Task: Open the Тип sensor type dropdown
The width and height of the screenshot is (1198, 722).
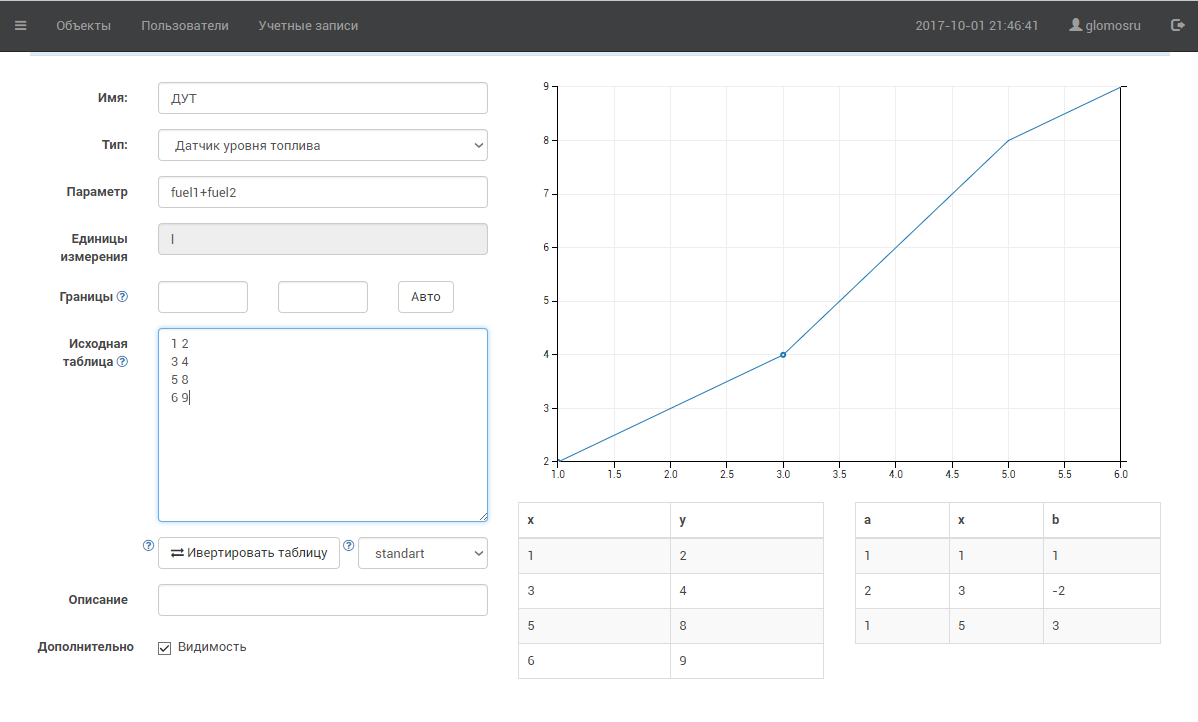Action: coord(322,145)
